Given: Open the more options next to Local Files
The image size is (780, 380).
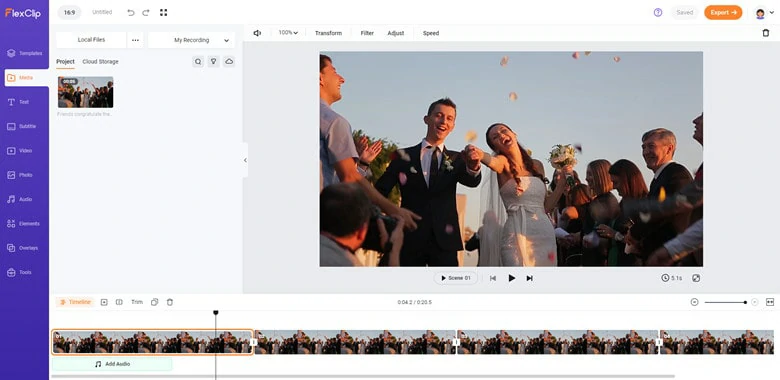Looking at the screenshot, I should 135,40.
